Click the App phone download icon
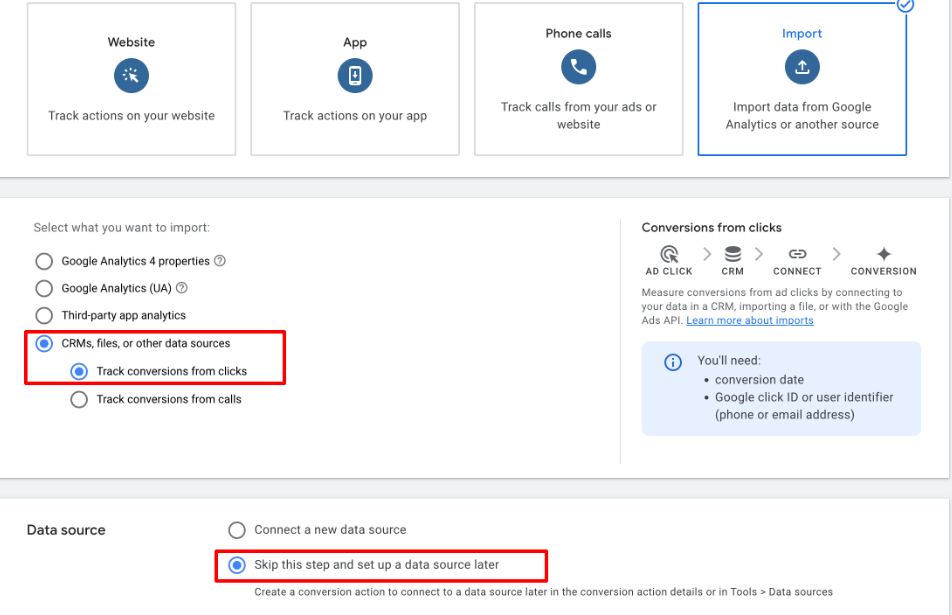The height and width of the screenshot is (615, 952). point(355,76)
